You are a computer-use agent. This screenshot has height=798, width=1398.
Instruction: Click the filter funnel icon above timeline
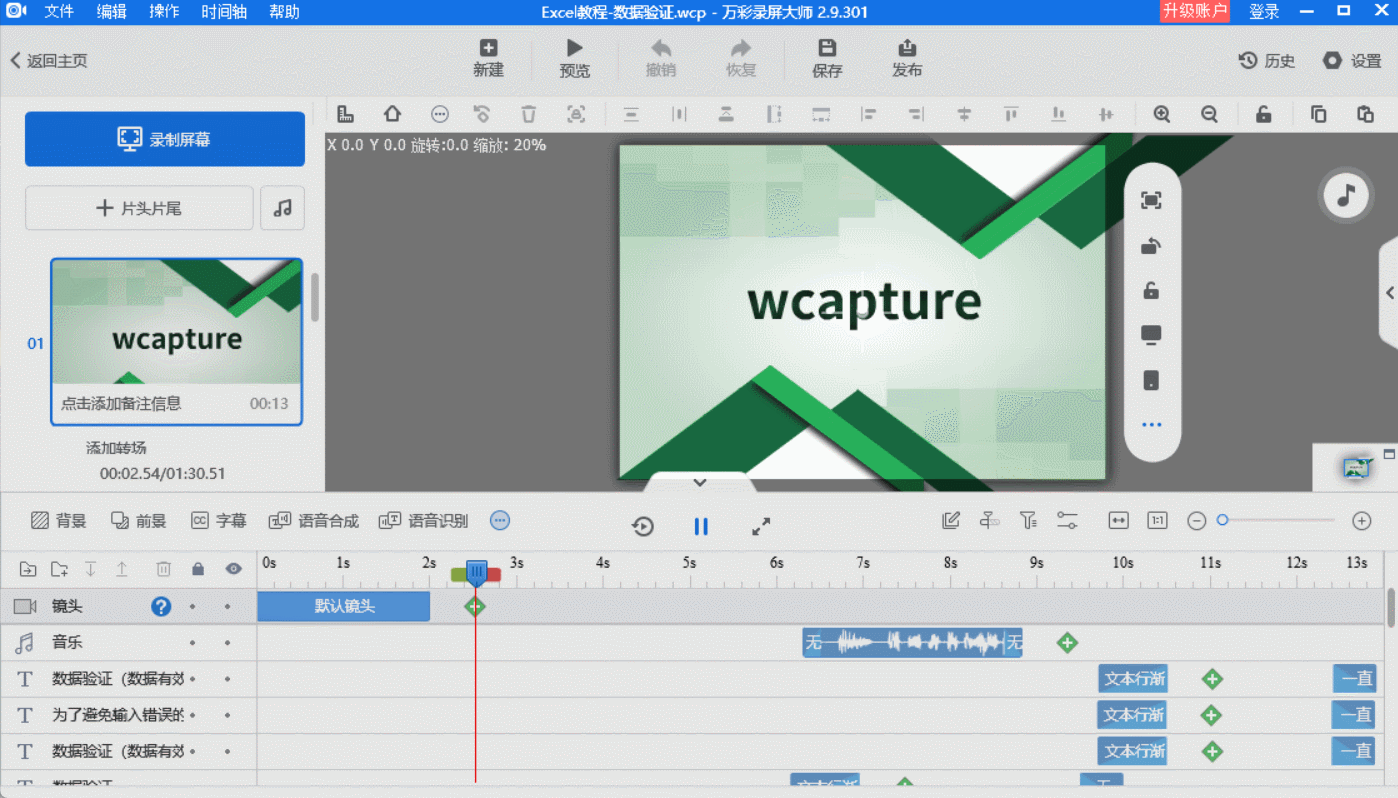(1028, 521)
